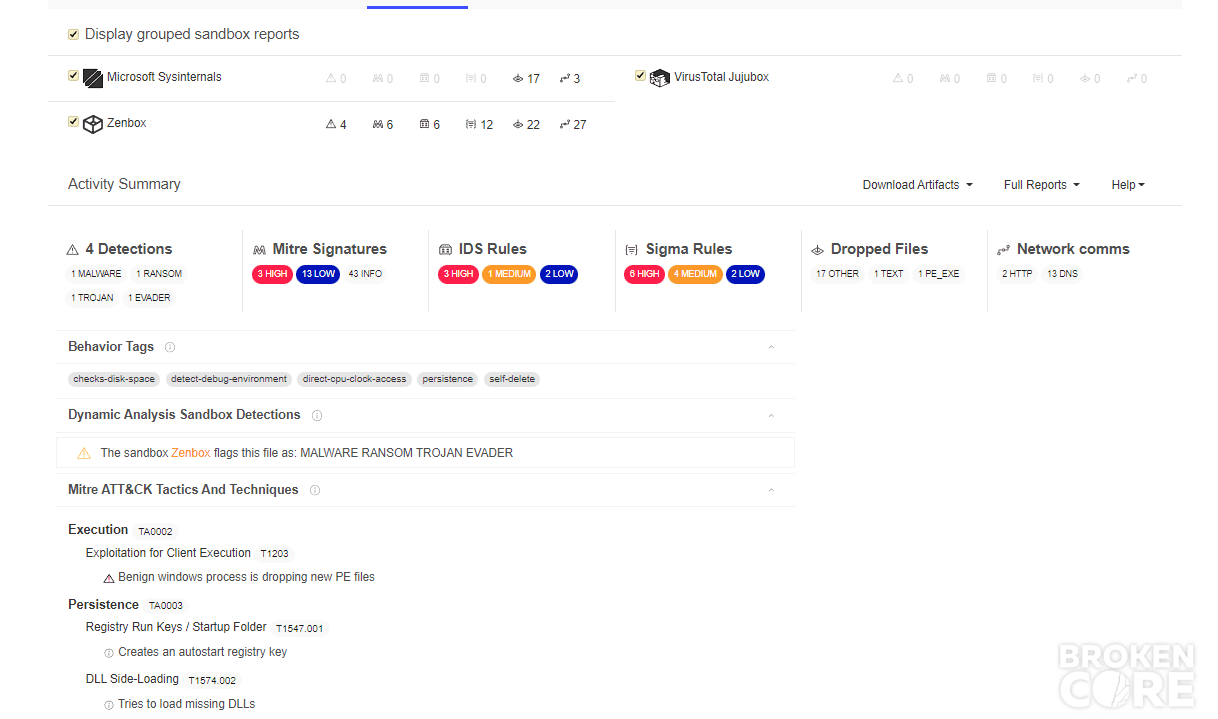Select the self-delete behavior tag
This screenshot has height=719, width=1218.
click(512, 380)
